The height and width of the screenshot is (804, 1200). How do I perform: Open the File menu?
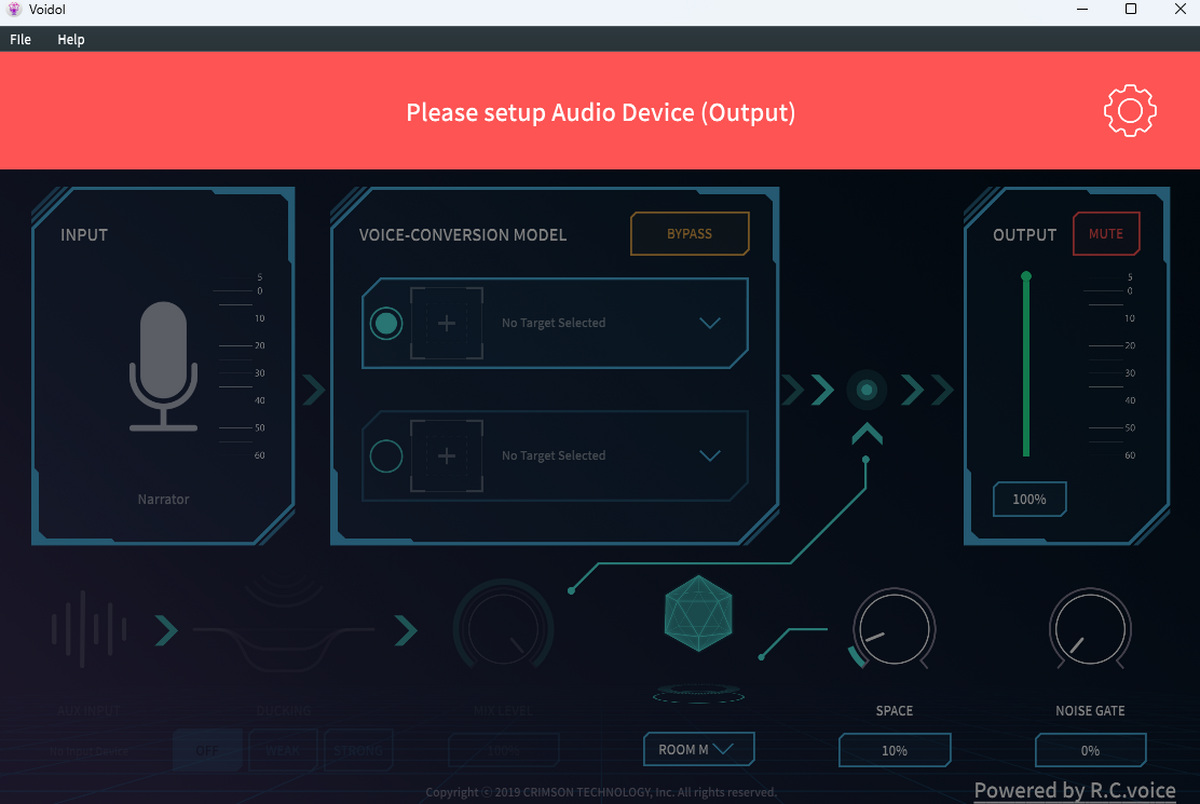coord(20,39)
